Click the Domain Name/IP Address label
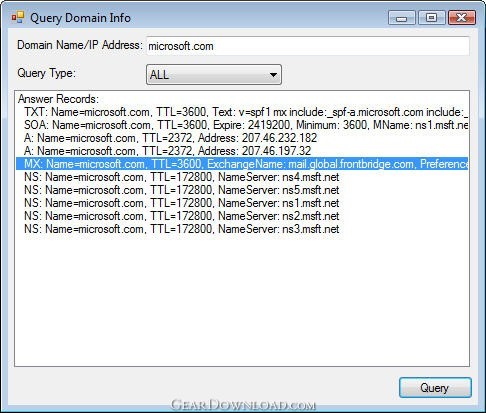486x413 pixels. [x=80, y=45]
